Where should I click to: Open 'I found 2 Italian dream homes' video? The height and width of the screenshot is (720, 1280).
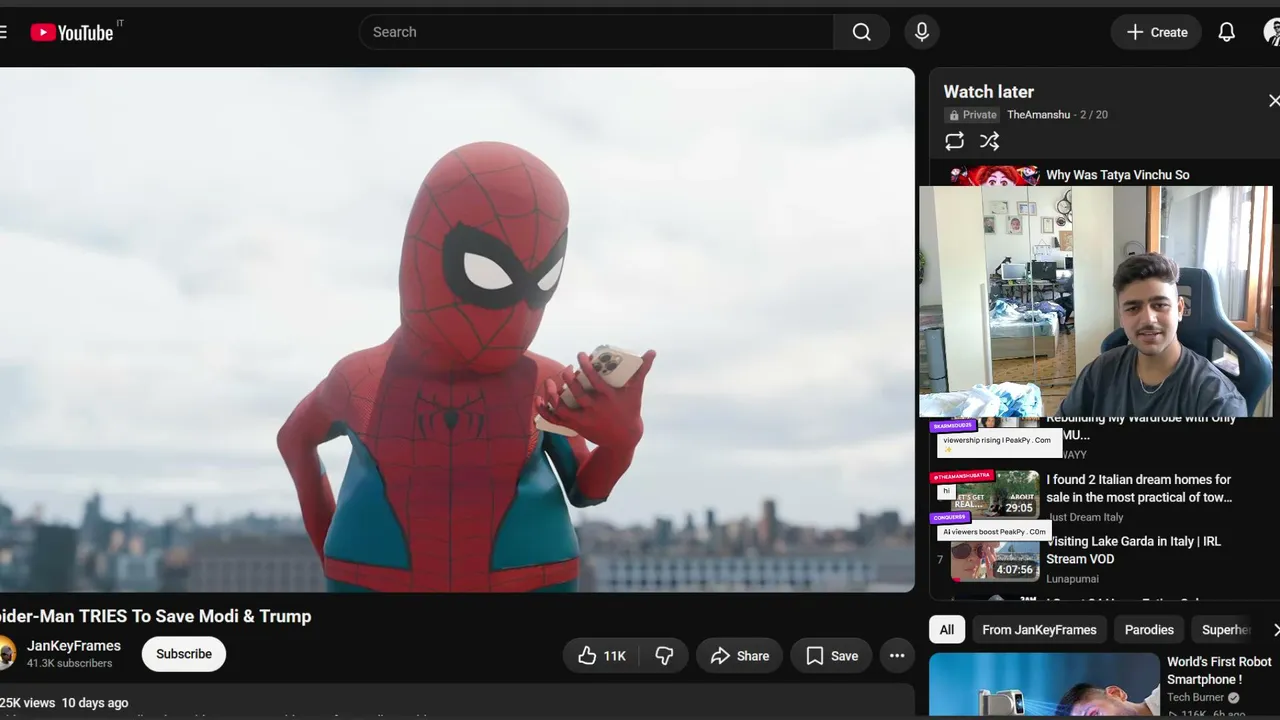[x=1139, y=488]
